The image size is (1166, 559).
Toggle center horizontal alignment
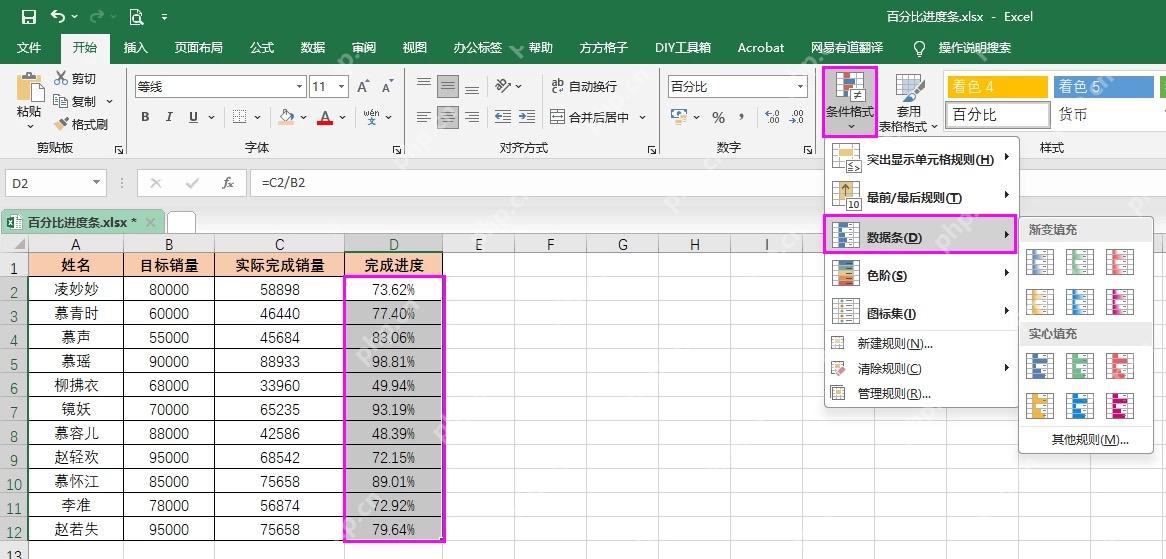coord(448,117)
